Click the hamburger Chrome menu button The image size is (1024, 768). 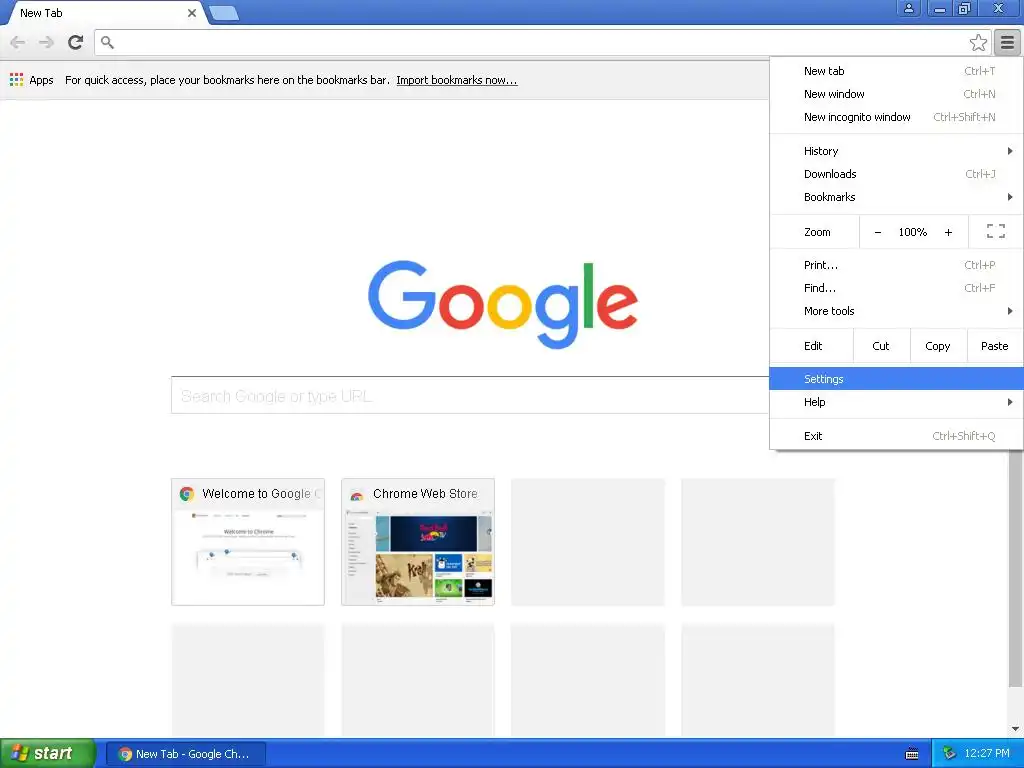pyautogui.click(x=1007, y=42)
